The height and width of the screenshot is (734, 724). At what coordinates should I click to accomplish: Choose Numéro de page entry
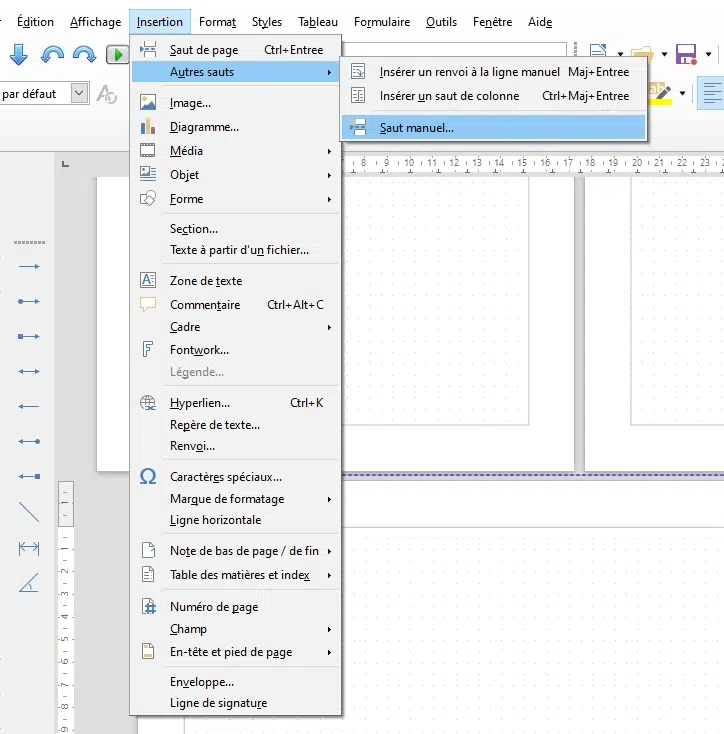235,607
